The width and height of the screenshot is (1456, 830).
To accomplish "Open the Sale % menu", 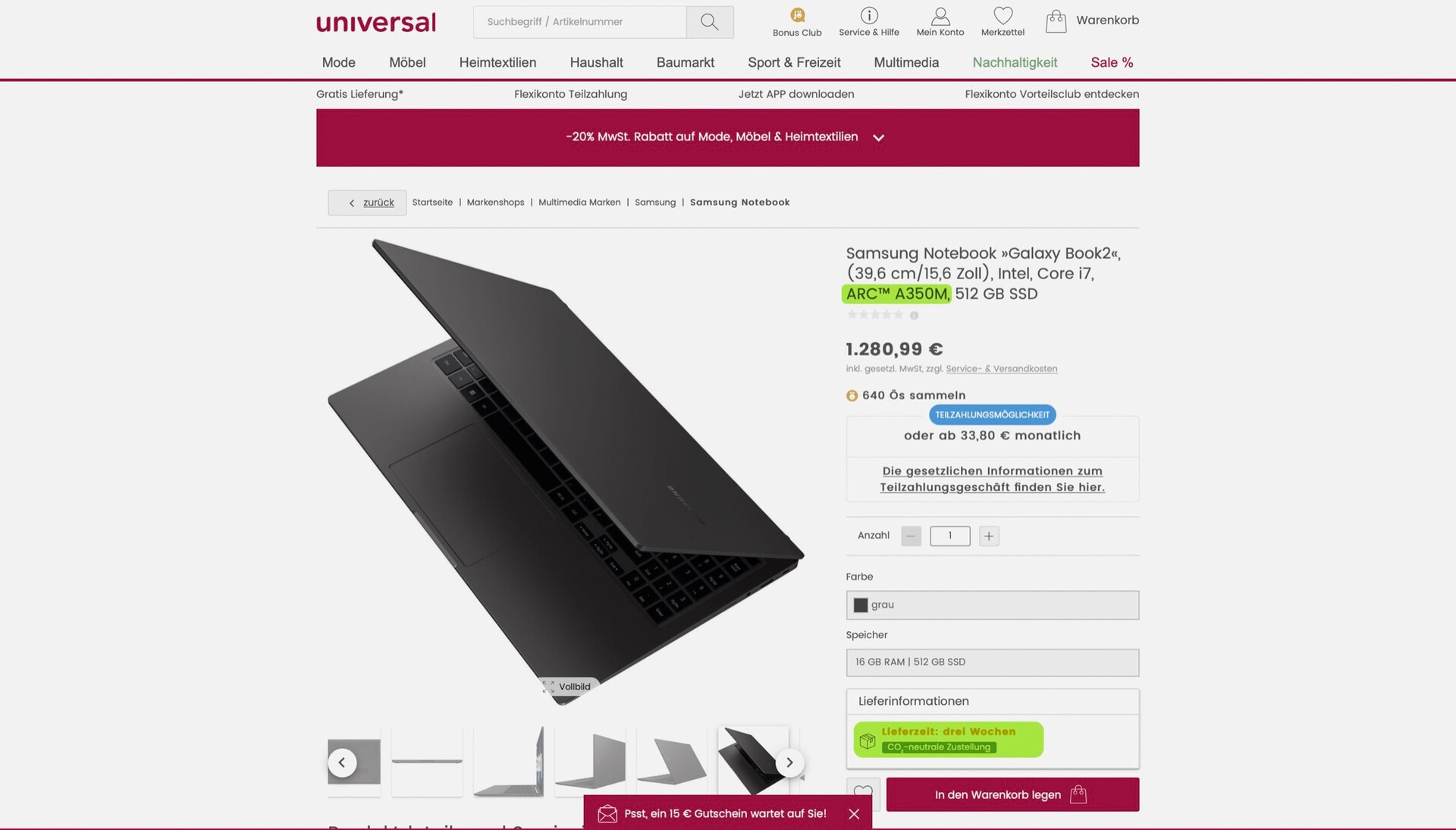I will click(1112, 62).
